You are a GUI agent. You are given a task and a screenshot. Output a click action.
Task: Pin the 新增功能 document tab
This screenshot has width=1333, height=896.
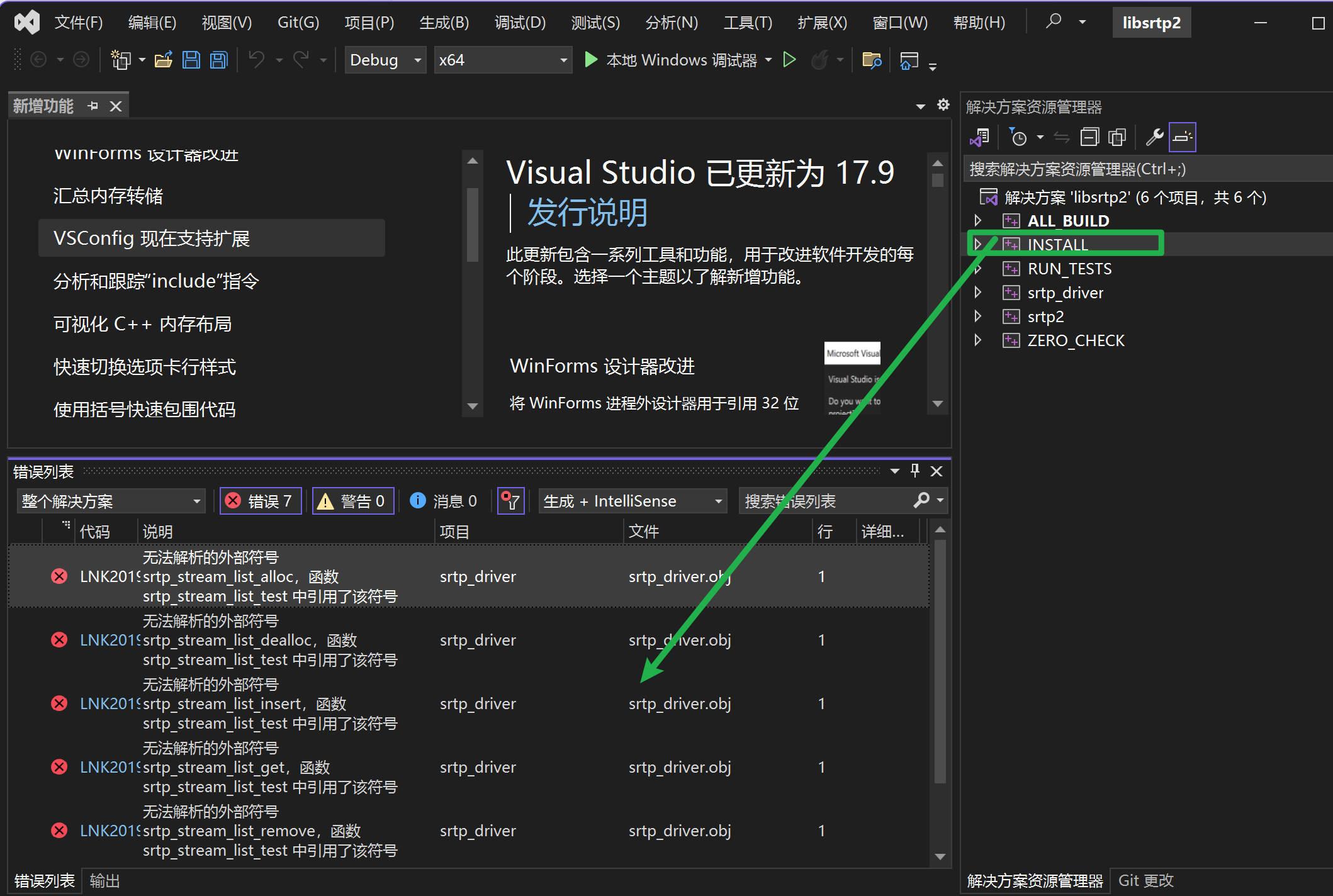coord(93,106)
